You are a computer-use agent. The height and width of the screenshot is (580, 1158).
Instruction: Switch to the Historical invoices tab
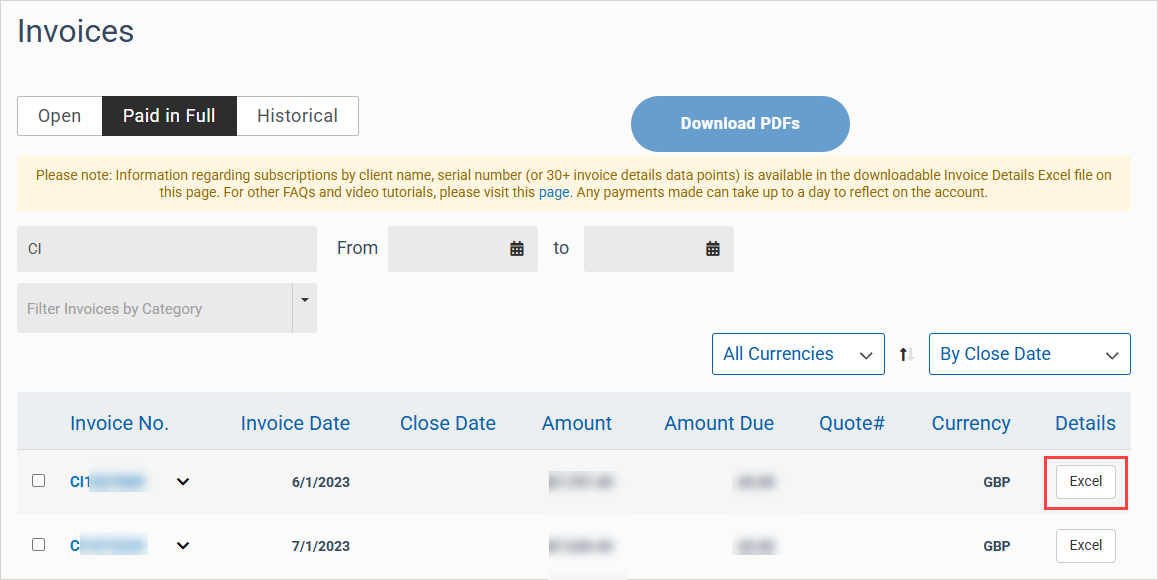297,116
